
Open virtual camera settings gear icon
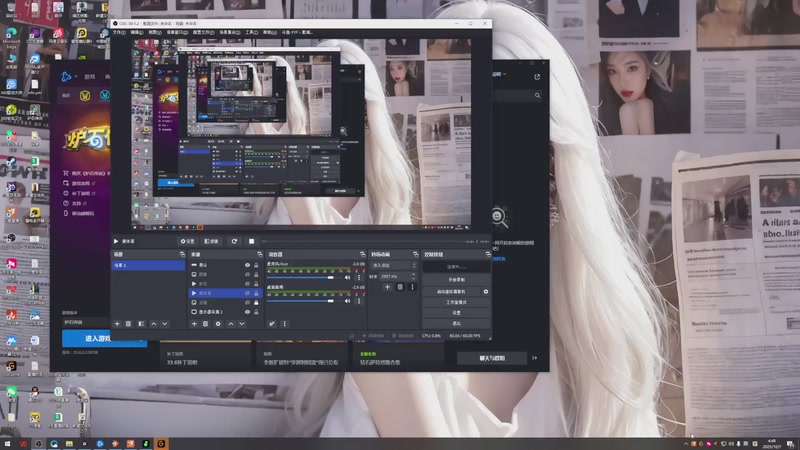486,292
